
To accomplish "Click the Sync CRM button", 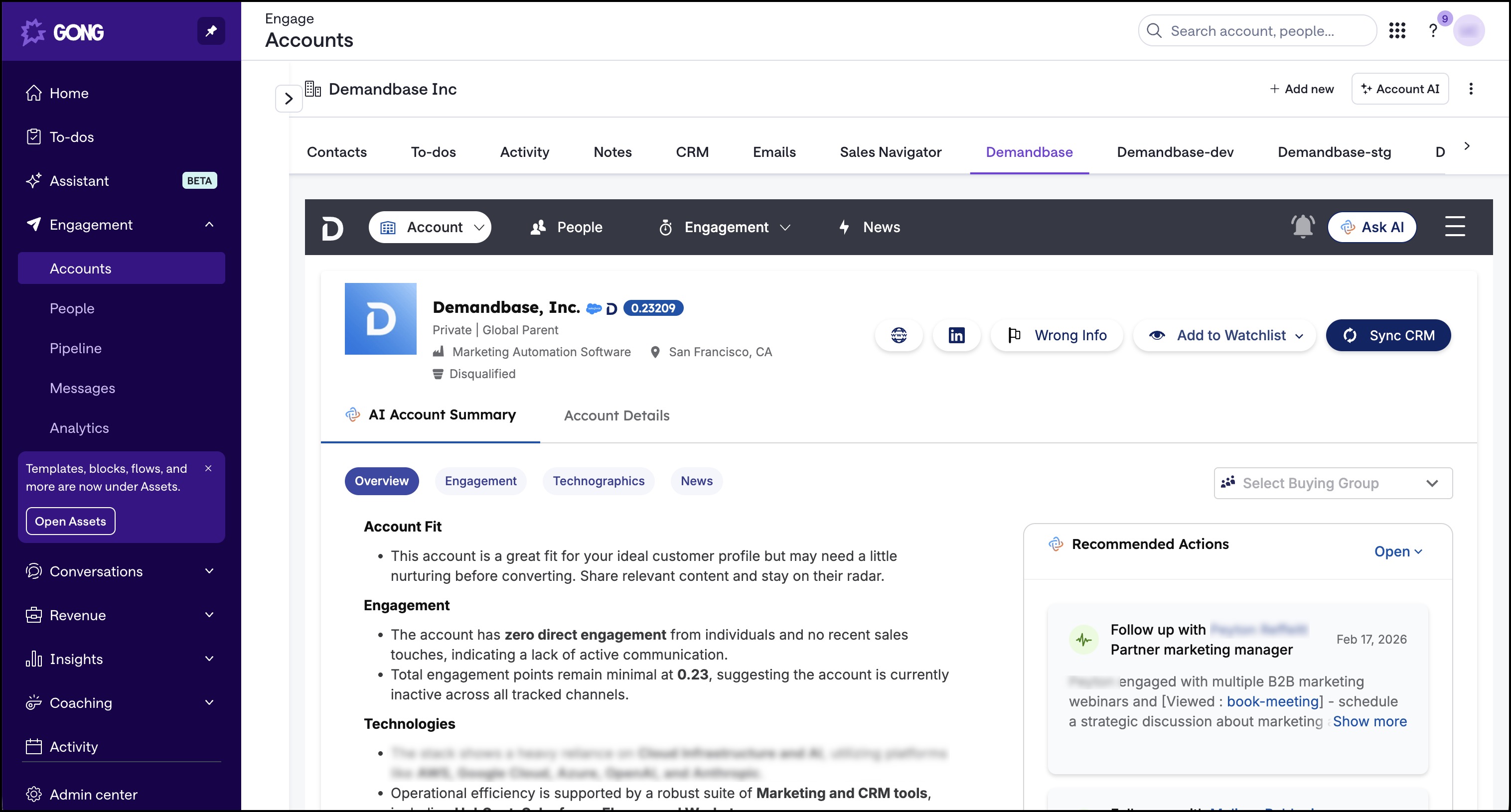I will click(x=1388, y=335).
